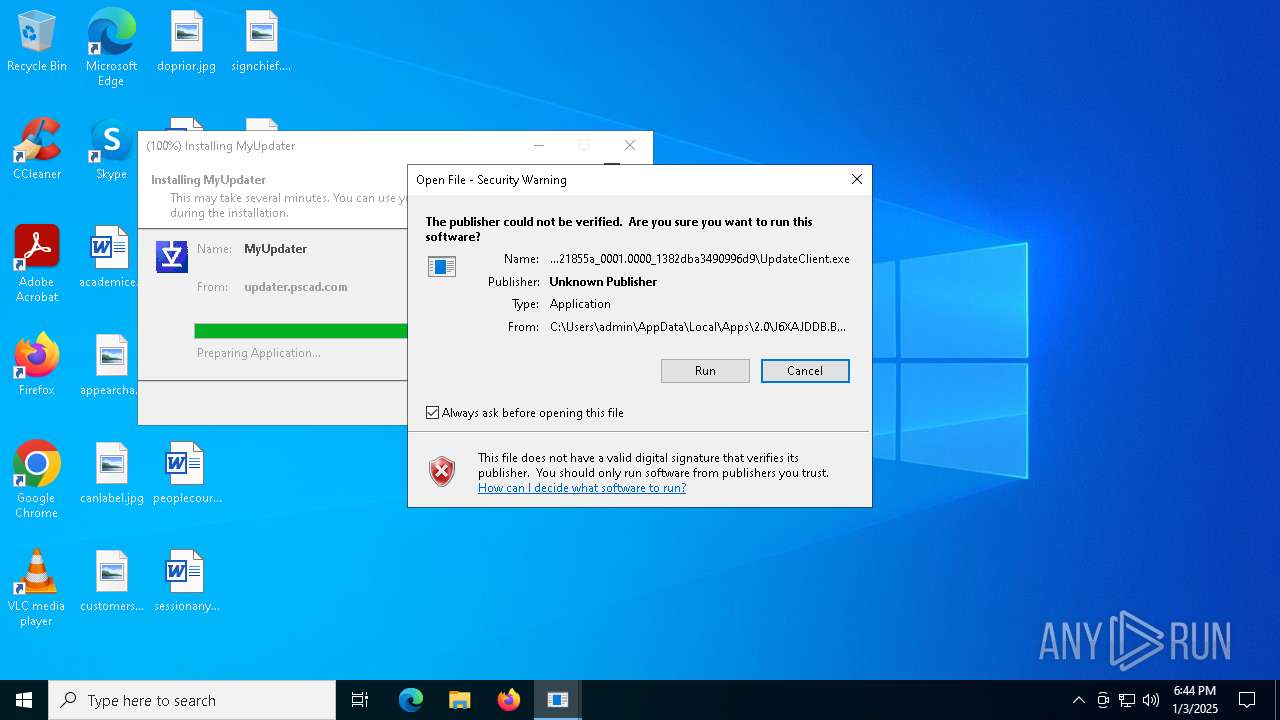Click the MyUpdater download icon in installer
This screenshot has height=720, width=1280.
[172, 257]
